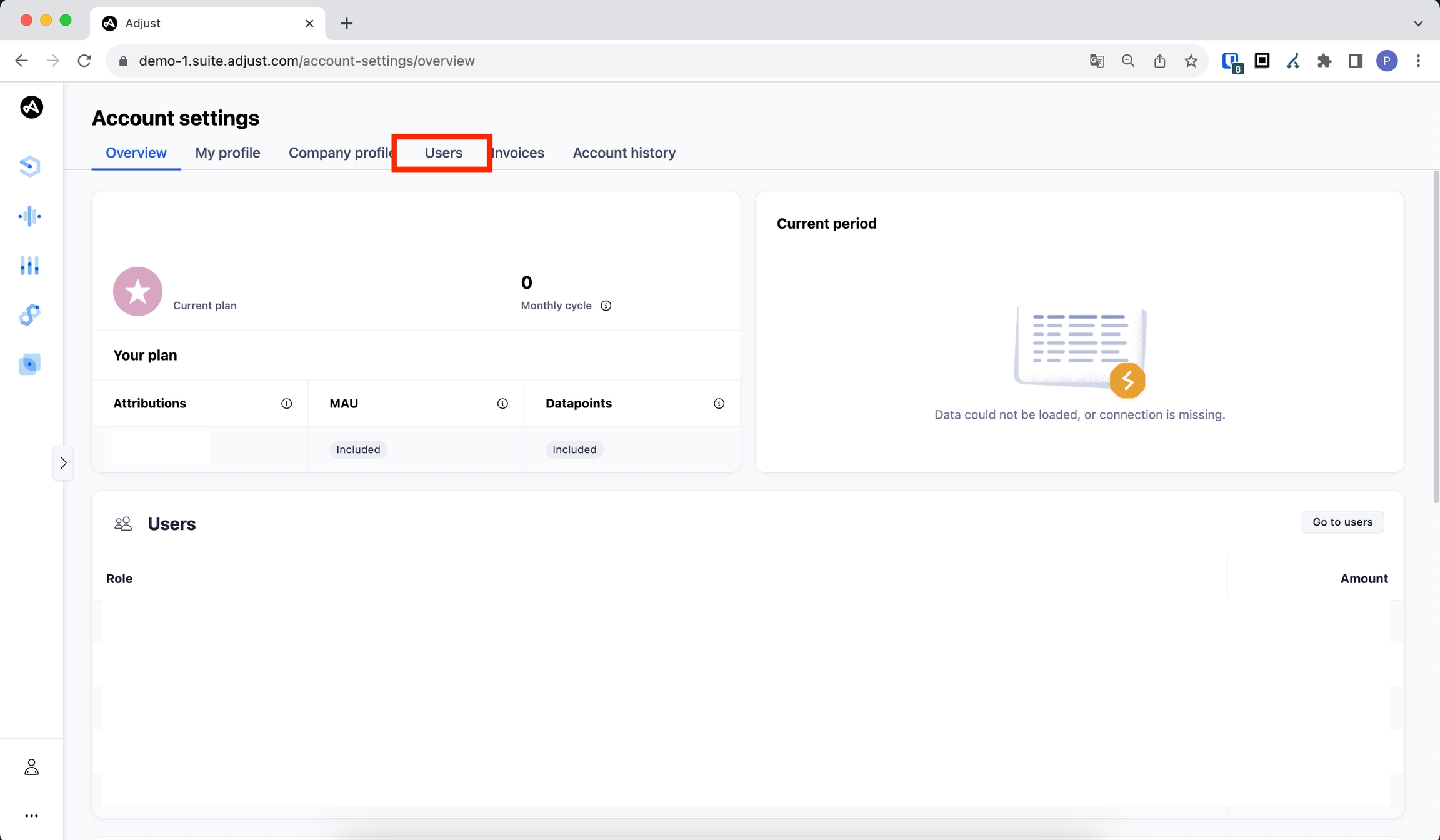Open the three-dots more menu in the sidebar
1440x840 pixels.
coord(31,816)
